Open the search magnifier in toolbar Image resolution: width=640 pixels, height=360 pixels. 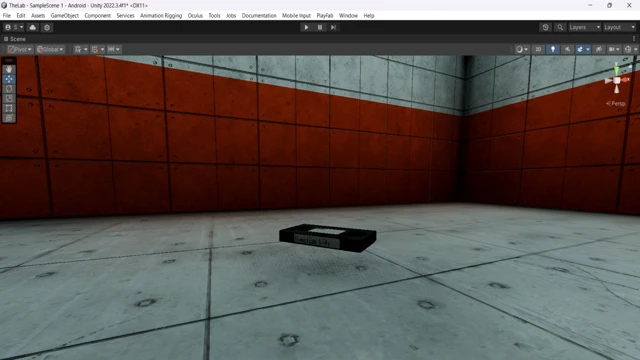point(560,27)
